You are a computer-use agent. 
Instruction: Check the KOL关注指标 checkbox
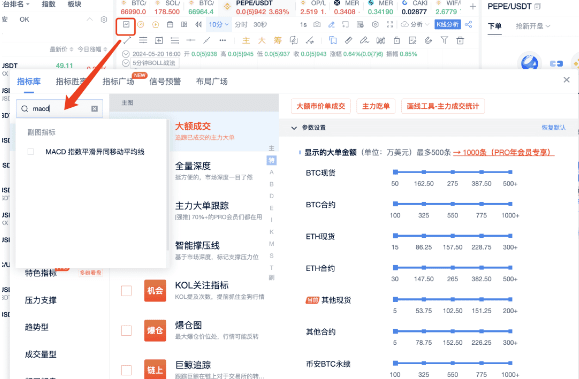(126, 291)
